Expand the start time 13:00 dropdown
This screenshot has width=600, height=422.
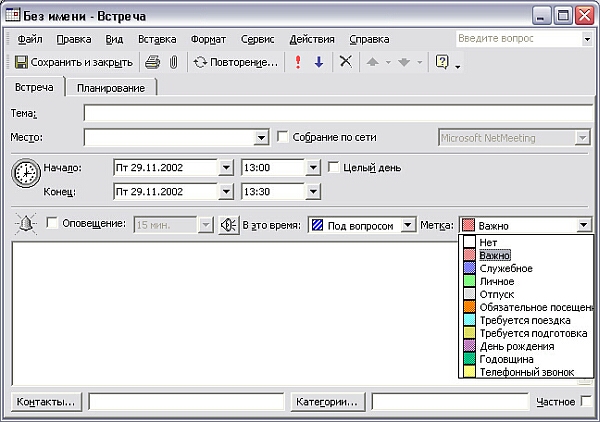[x=313, y=167]
